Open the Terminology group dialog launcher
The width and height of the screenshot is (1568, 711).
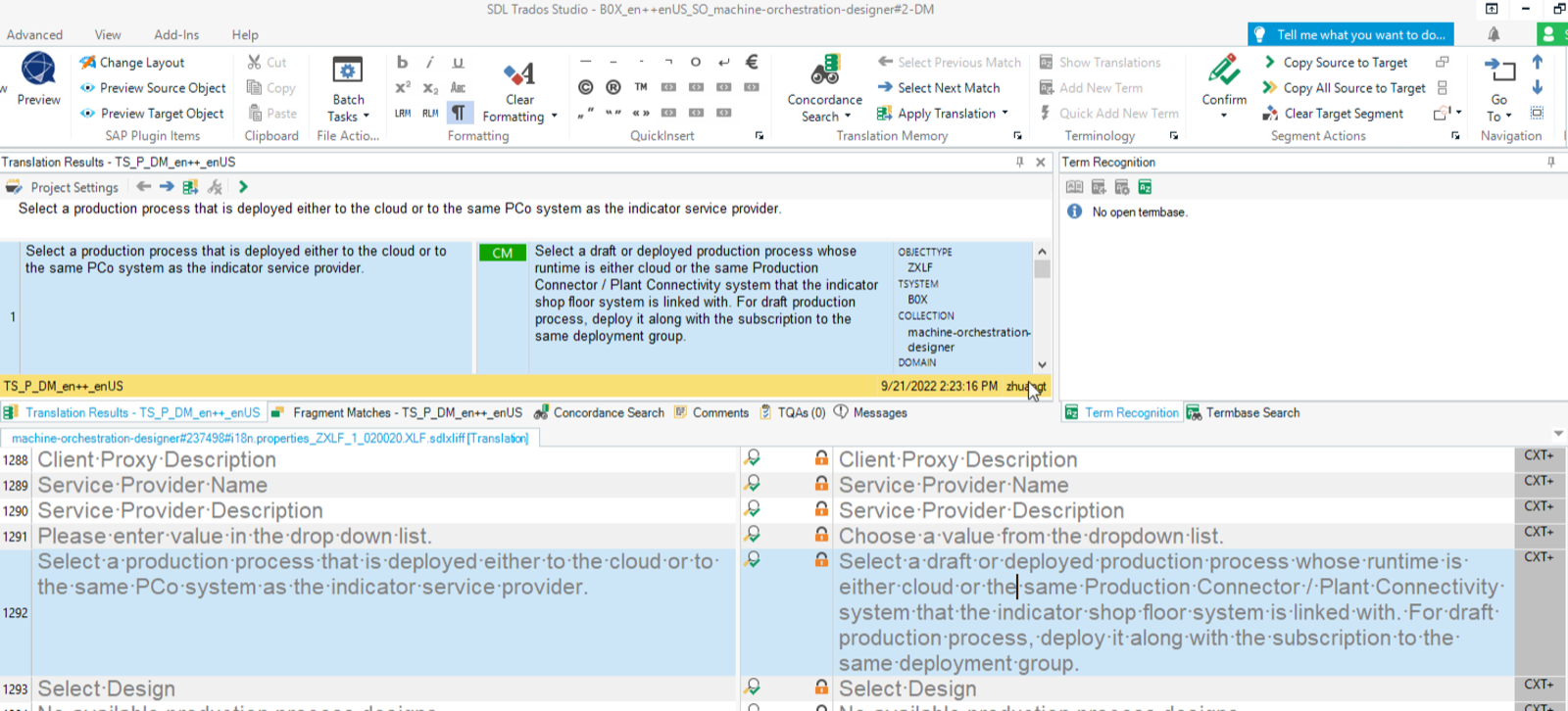coord(1173,136)
